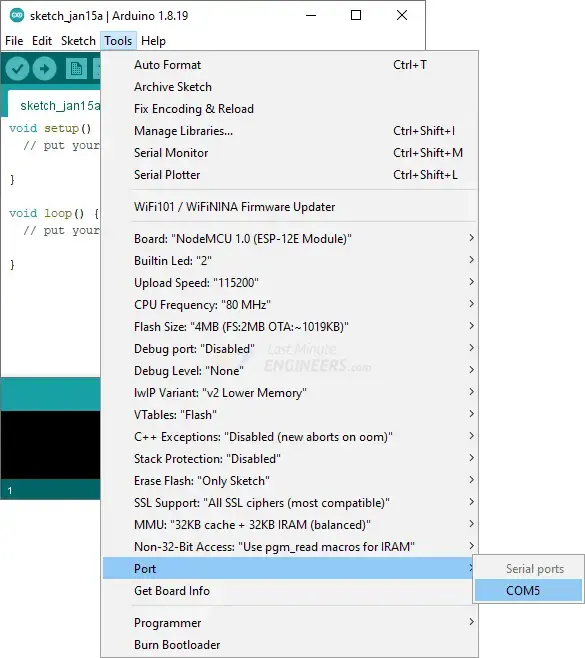This screenshot has height=658, width=585.
Task: Click the highlighted Port menu entry
Action: [290, 569]
